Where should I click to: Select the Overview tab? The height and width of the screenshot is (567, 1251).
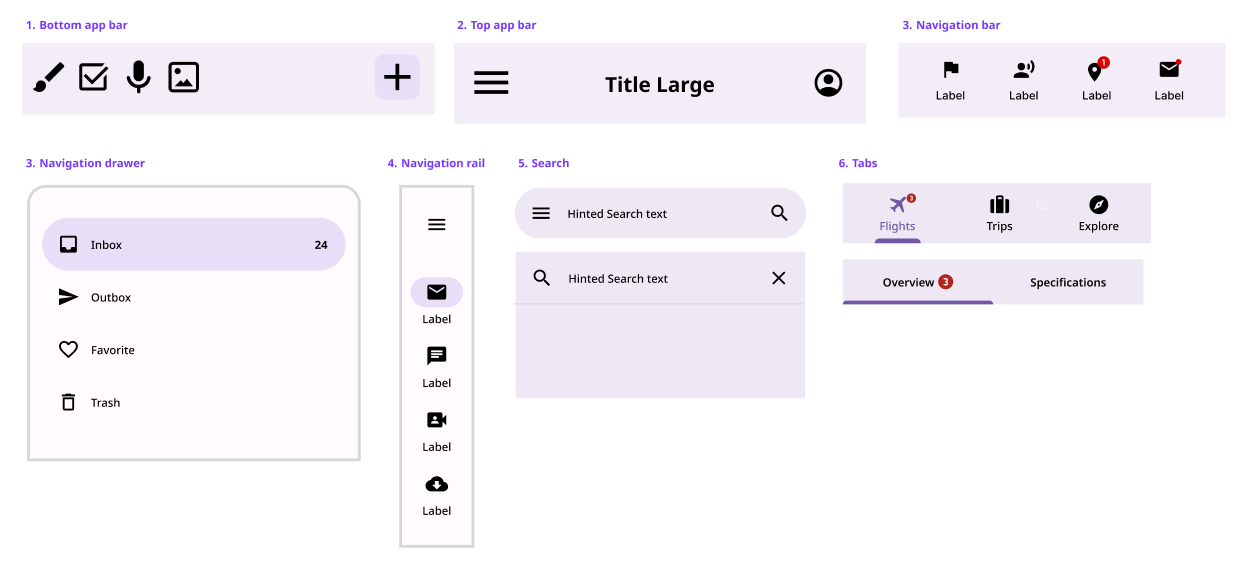[918, 282]
